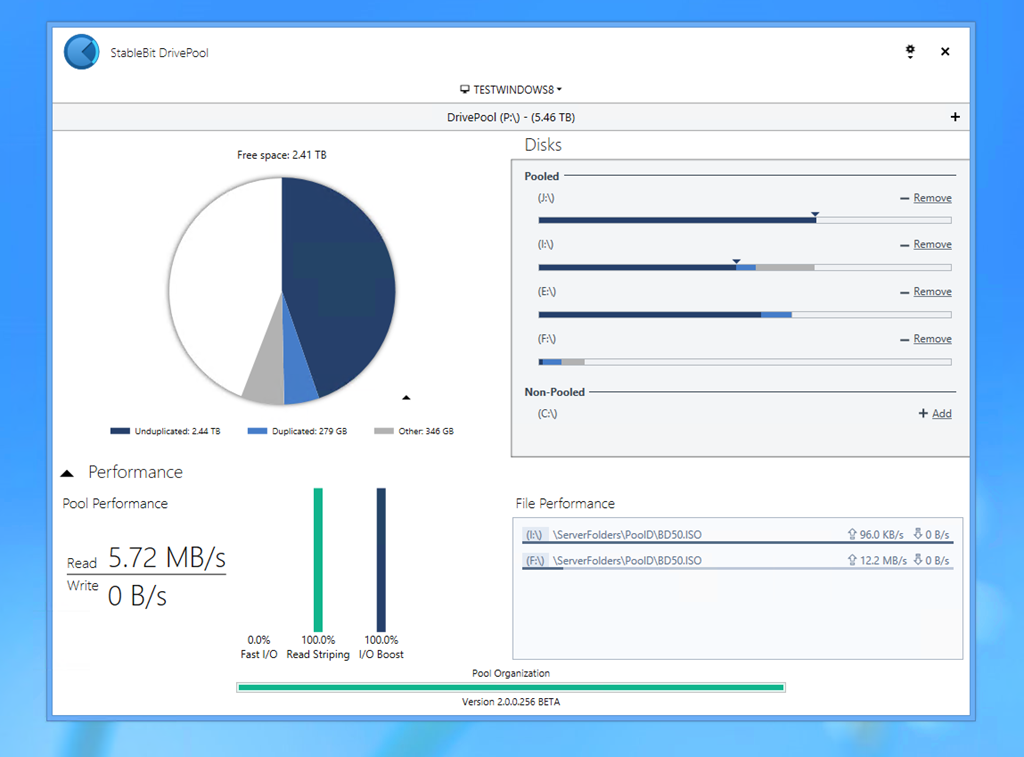This screenshot has width=1024, height=757.
Task: Remove the J:\ disk from the pool
Action: (932, 198)
